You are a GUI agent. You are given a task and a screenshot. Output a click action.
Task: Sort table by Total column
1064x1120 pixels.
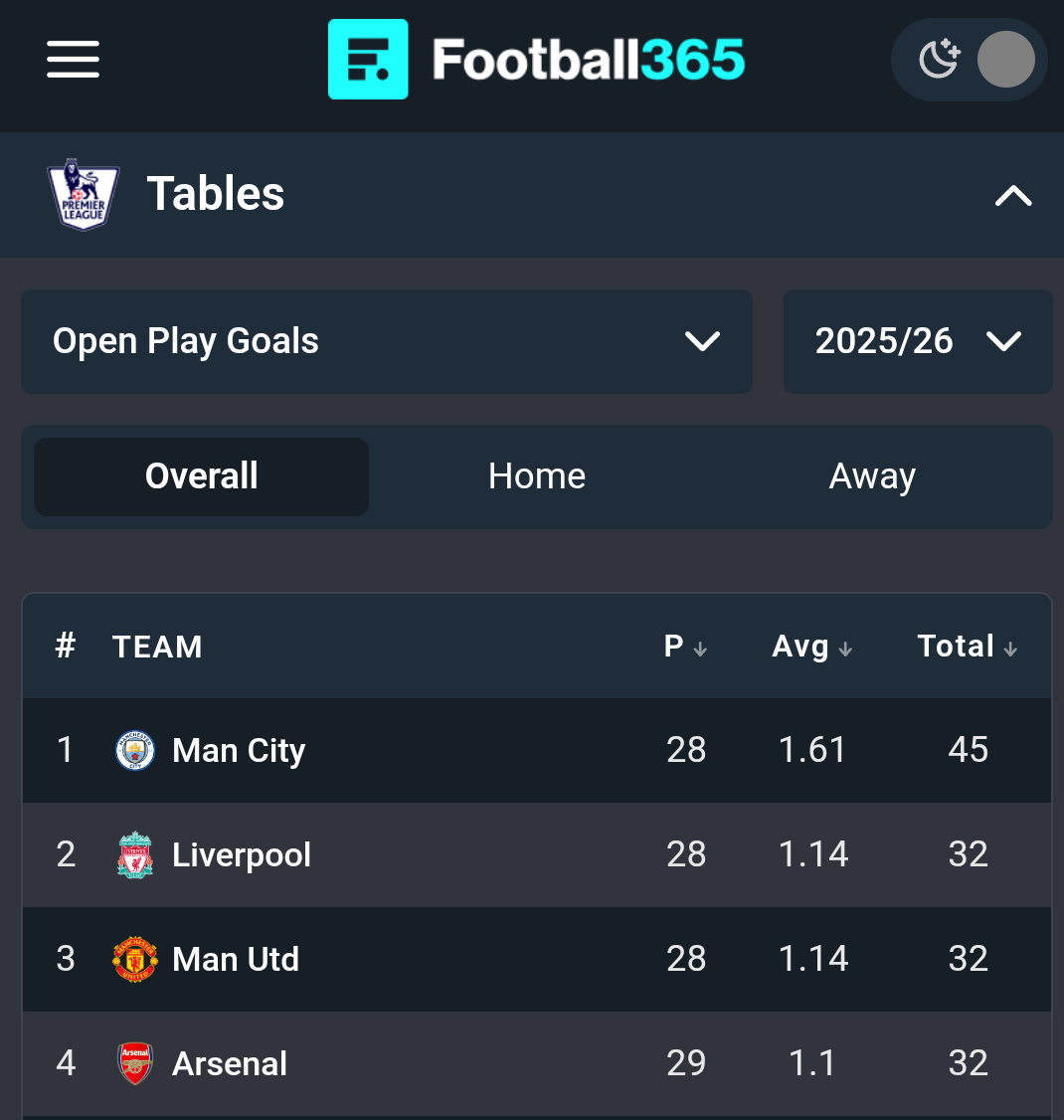click(967, 647)
